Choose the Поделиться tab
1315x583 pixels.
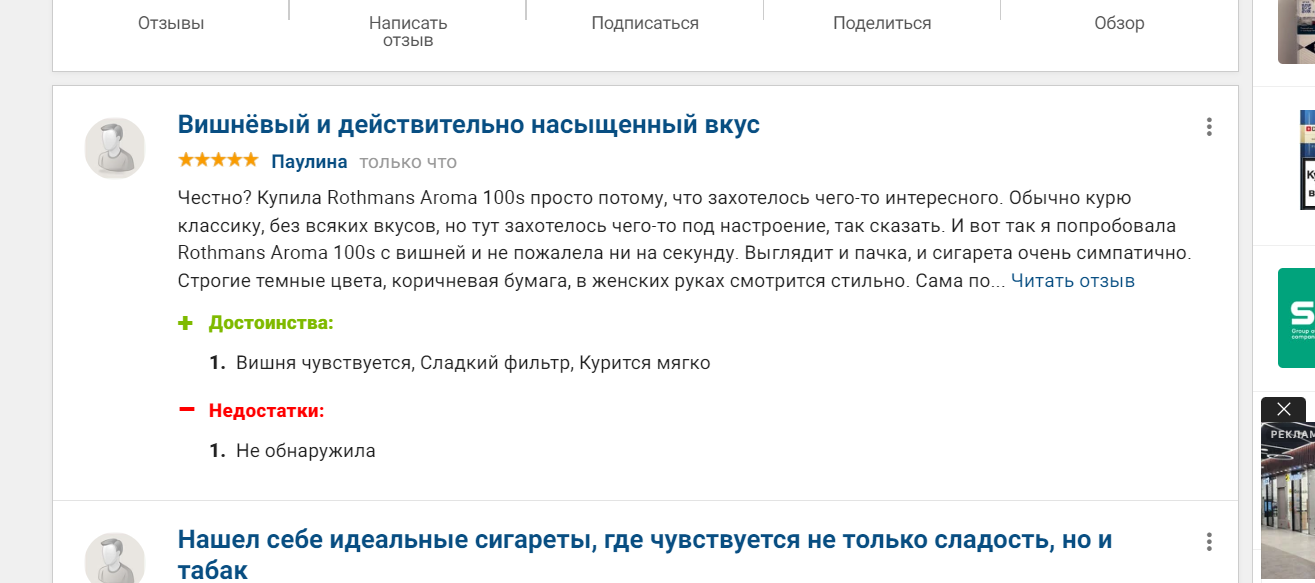tap(882, 23)
